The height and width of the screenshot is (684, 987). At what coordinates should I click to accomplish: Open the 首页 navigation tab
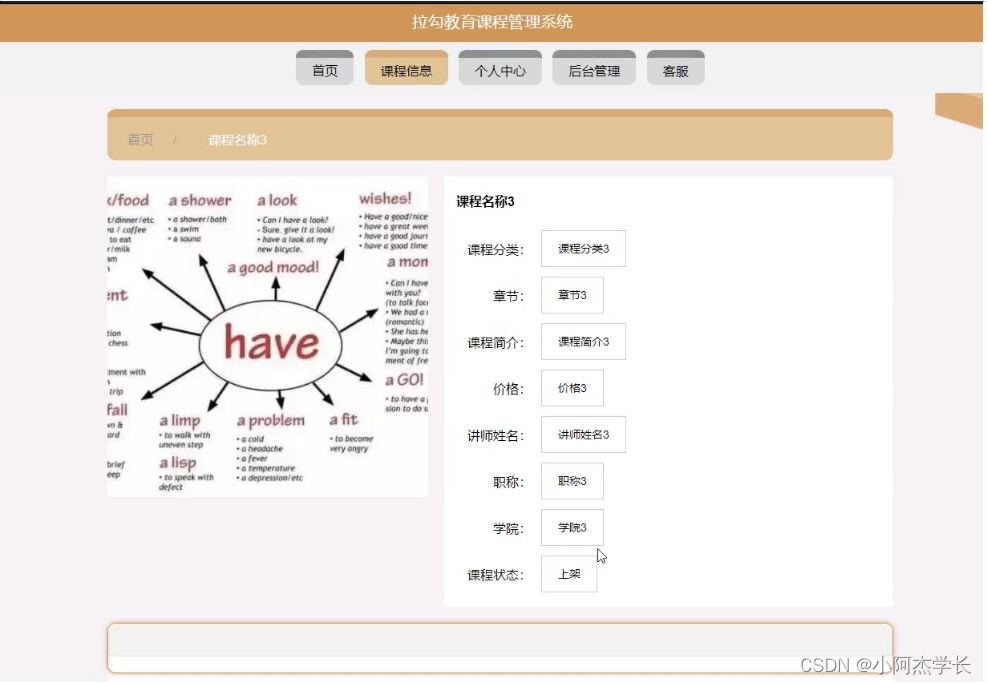click(325, 68)
